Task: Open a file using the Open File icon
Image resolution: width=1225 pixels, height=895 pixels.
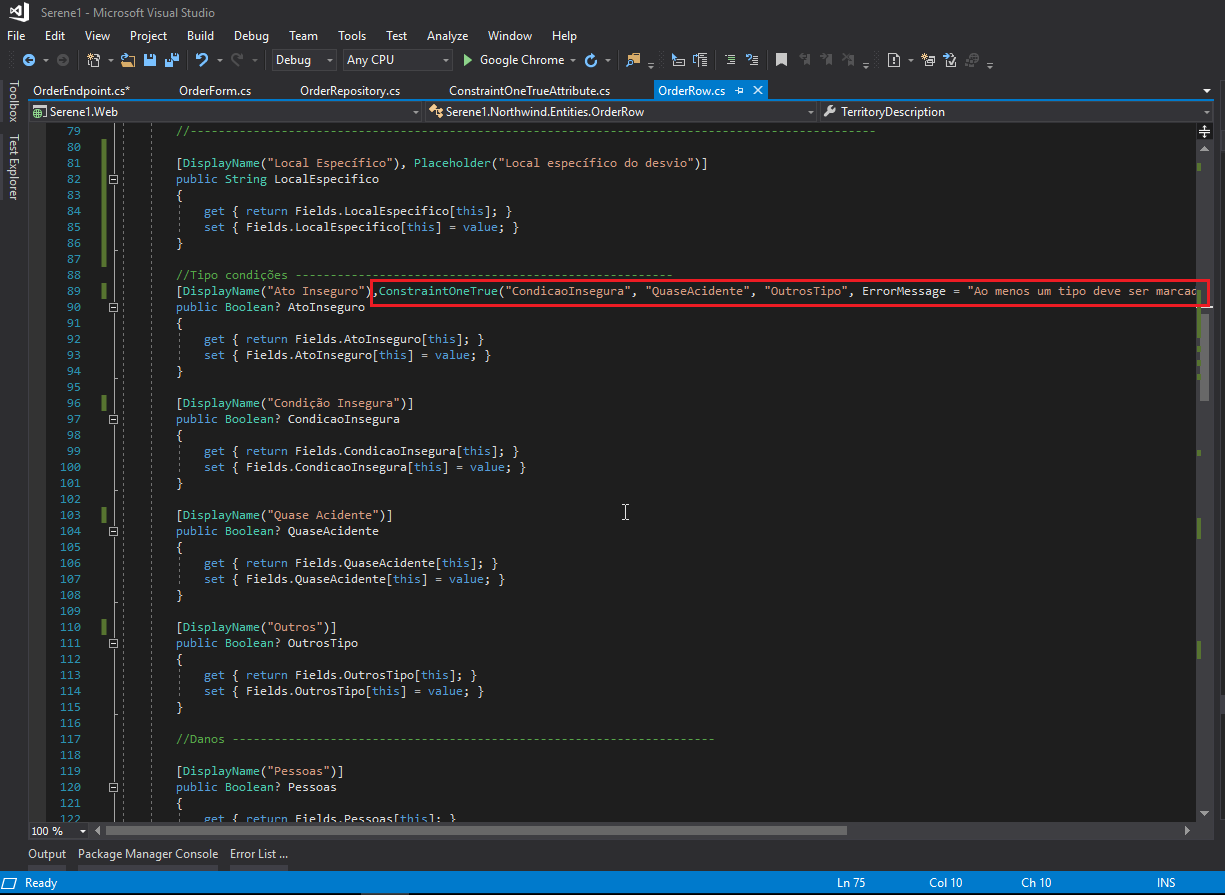Action: coord(127,60)
